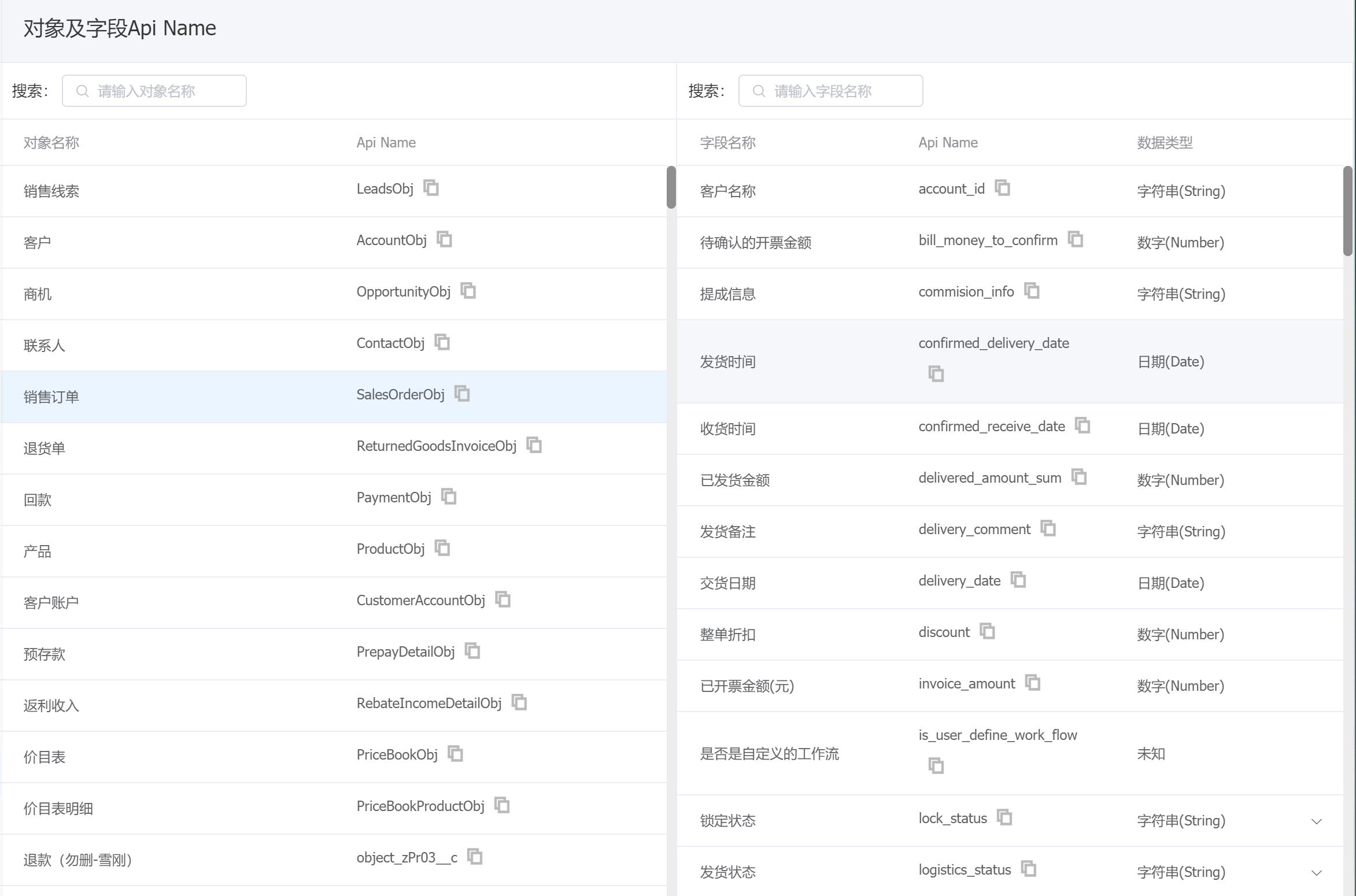The image size is (1356, 896).
Task: Copy the delivery_comment field name
Action: coord(1048,528)
